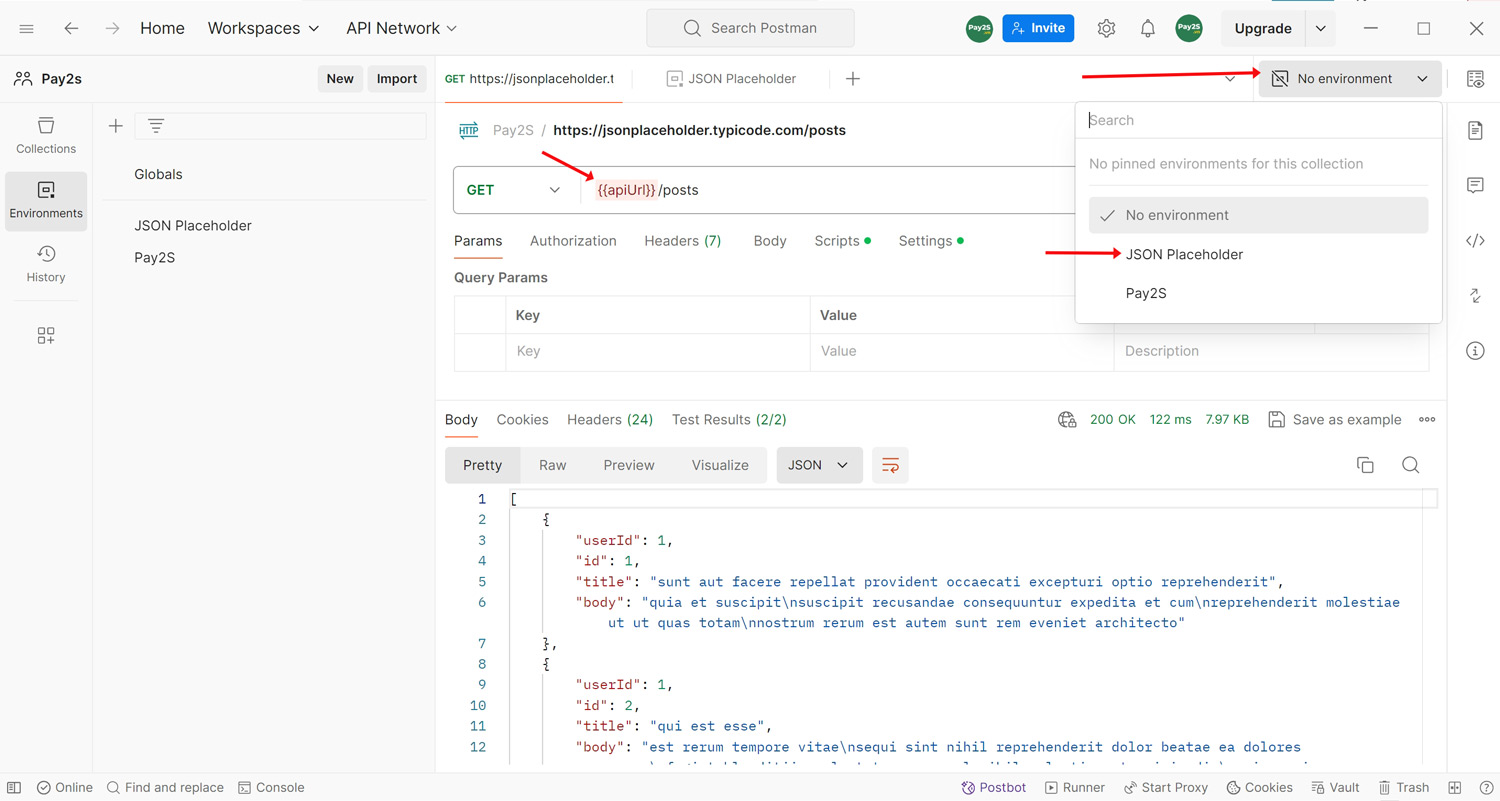Copy the response body
The width and height of the screenshot is (1500, 801).
coord(1365,465)
